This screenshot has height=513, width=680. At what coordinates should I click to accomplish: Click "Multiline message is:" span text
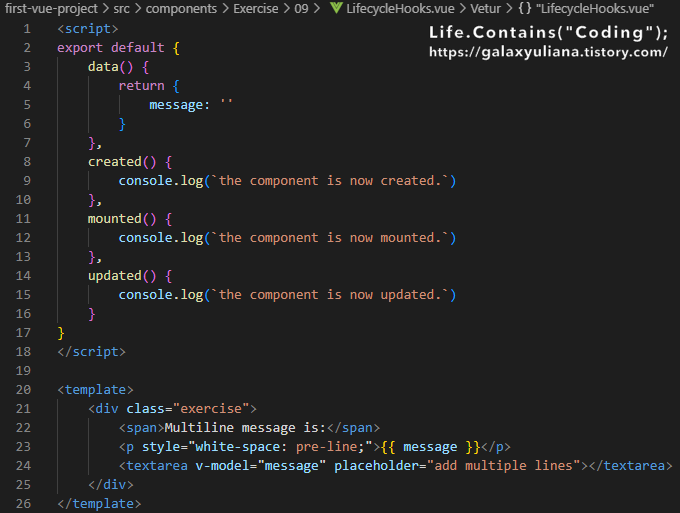point(245,428)
